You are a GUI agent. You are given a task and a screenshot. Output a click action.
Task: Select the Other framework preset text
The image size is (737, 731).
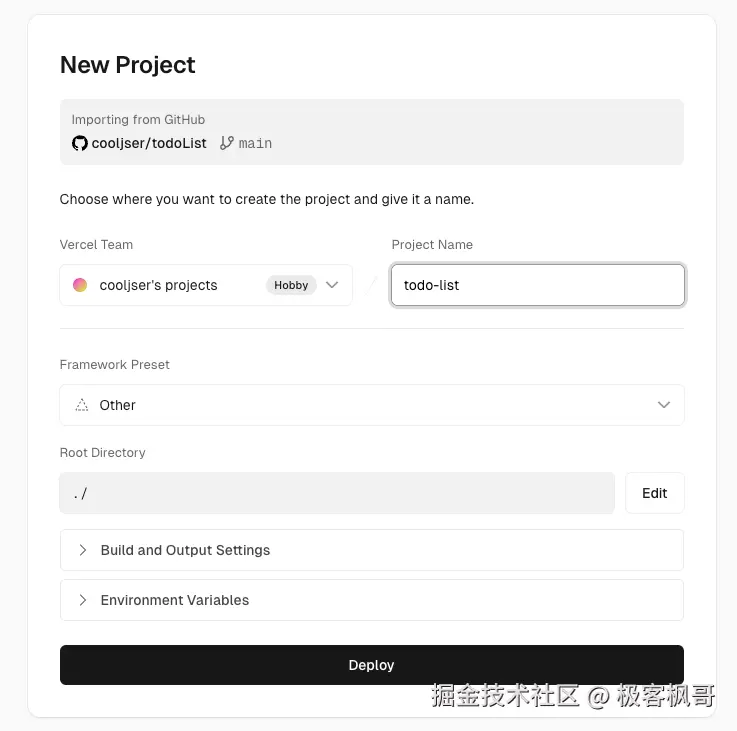117,405
